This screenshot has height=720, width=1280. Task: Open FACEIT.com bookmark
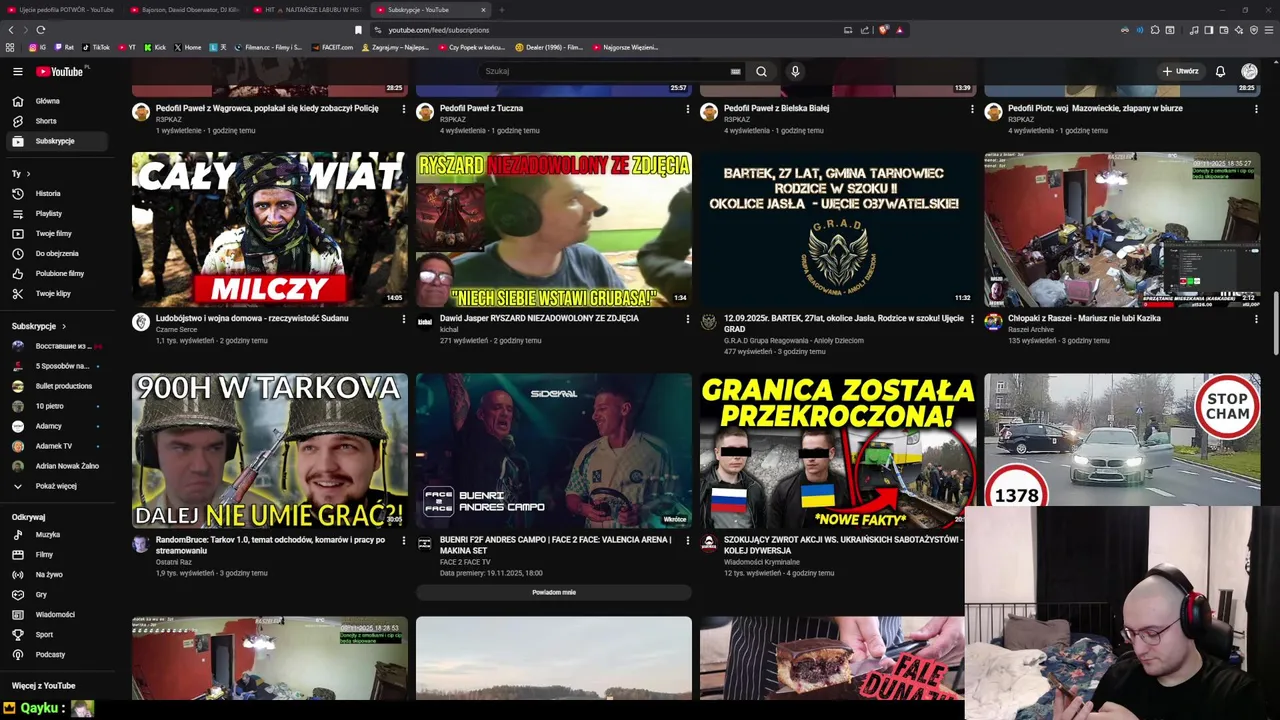[332, 47]
